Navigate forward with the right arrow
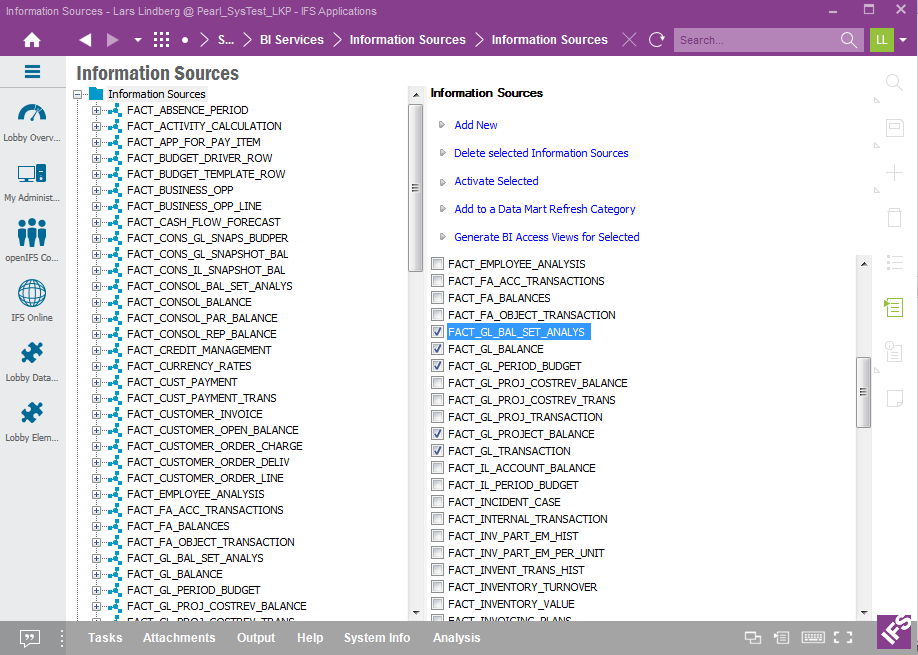This screenshot has height=655, width=918. point(112,40)
